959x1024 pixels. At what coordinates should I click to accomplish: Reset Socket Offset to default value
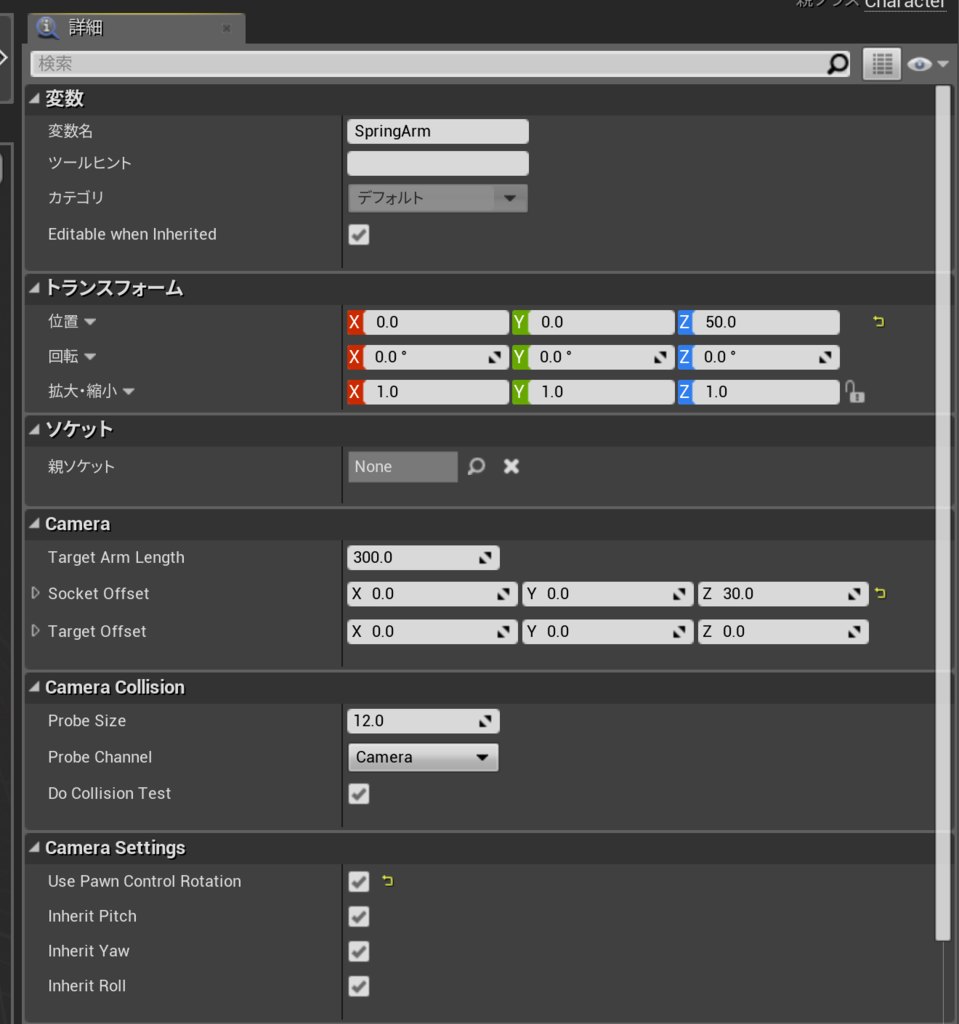coord(880,593)
